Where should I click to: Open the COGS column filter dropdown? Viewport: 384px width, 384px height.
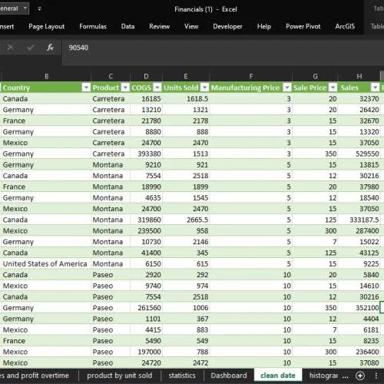(157, 88)
